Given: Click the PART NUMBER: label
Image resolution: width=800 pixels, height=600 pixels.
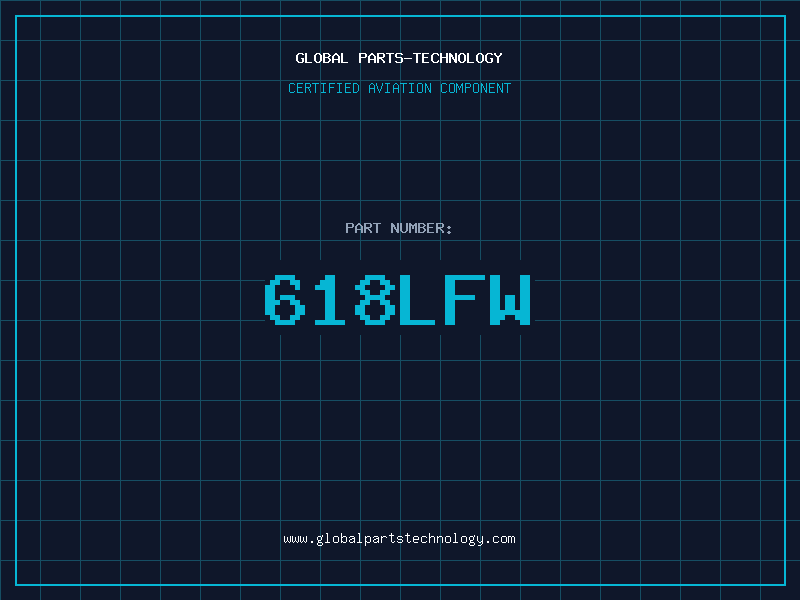Looking at the screenshot, I should tap(399, 228).
